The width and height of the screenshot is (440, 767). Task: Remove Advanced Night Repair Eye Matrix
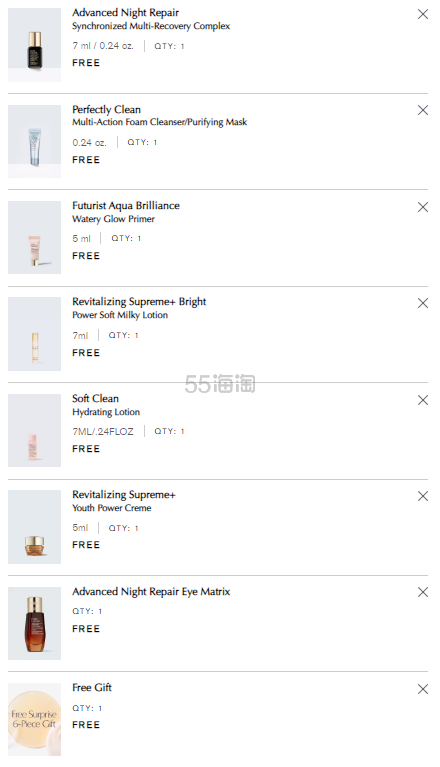[x=423, y=592]
